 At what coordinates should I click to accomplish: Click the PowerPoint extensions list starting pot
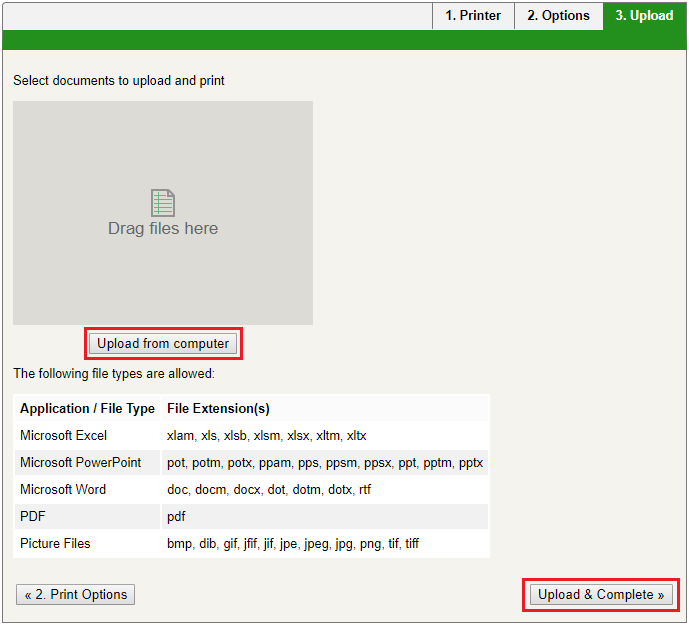click(x=325, y=463)
